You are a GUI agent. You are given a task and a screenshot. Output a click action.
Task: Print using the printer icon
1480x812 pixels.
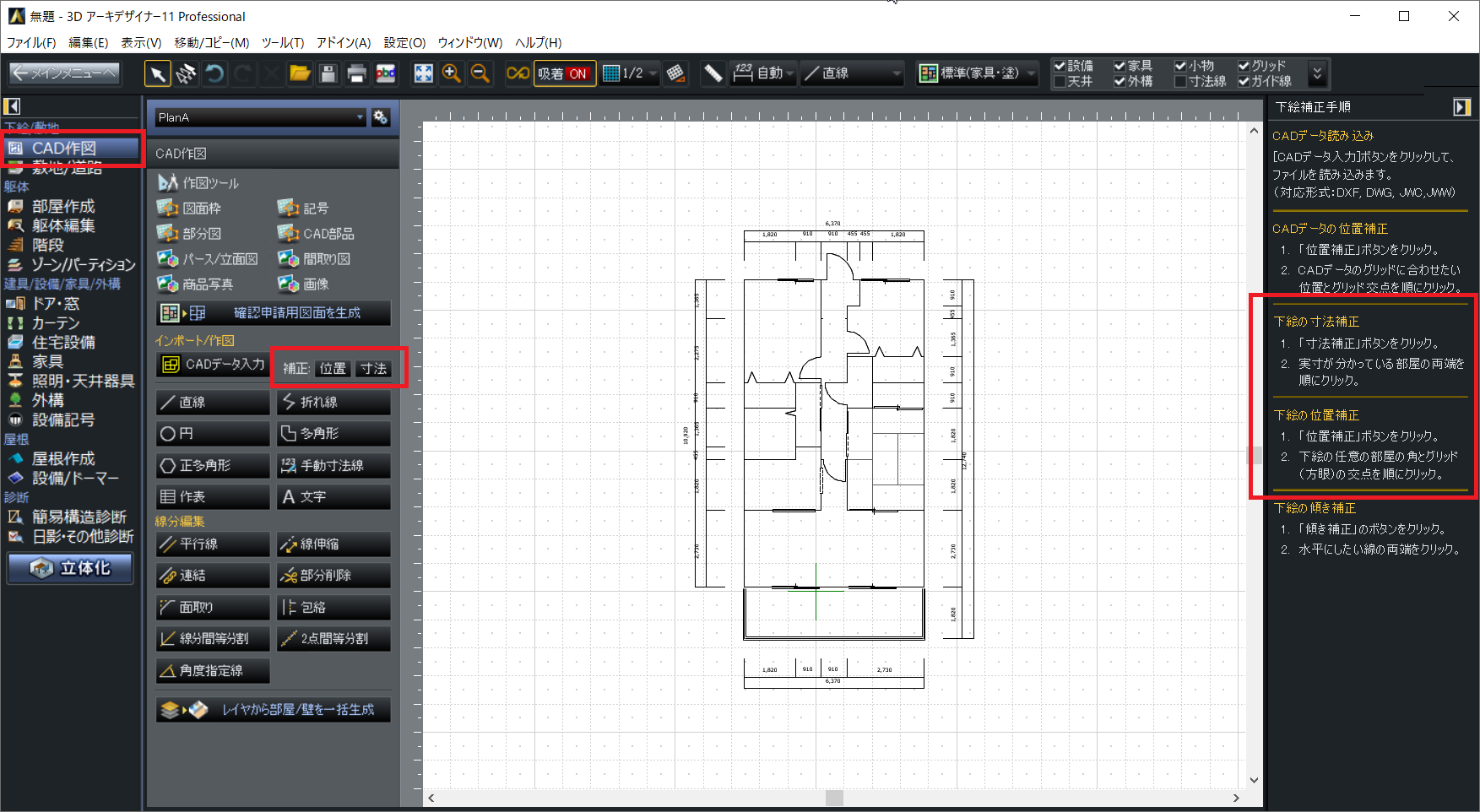click(356, 74)
